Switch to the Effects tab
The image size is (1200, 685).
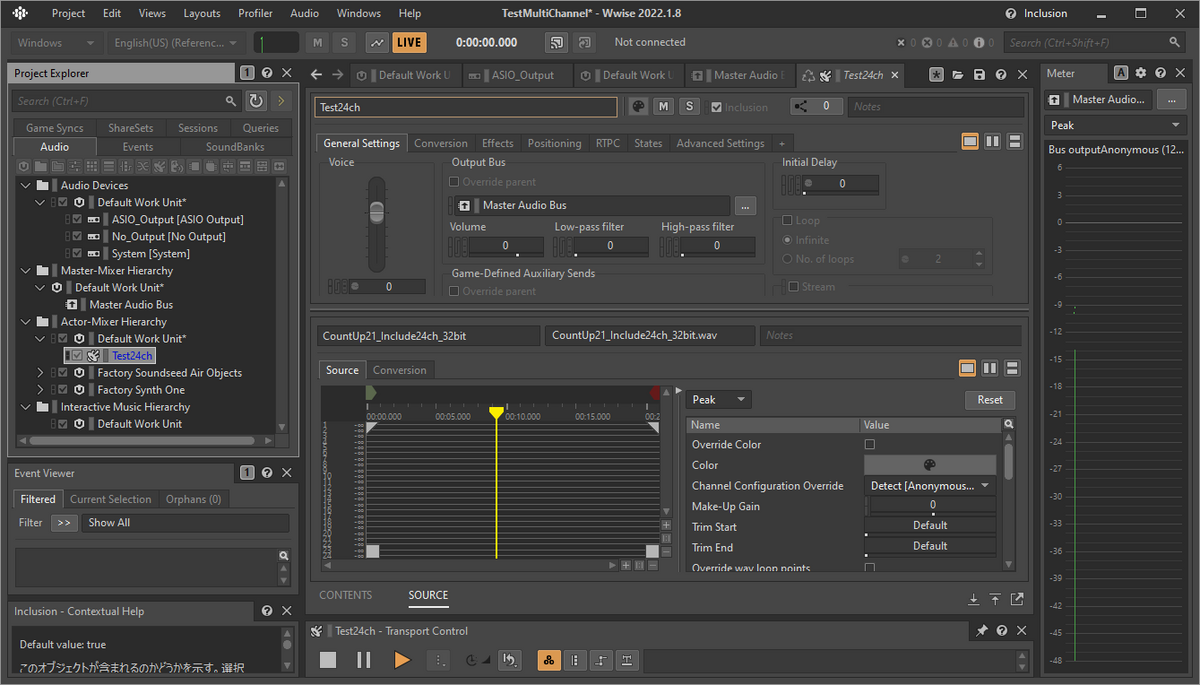pos(497,143)
